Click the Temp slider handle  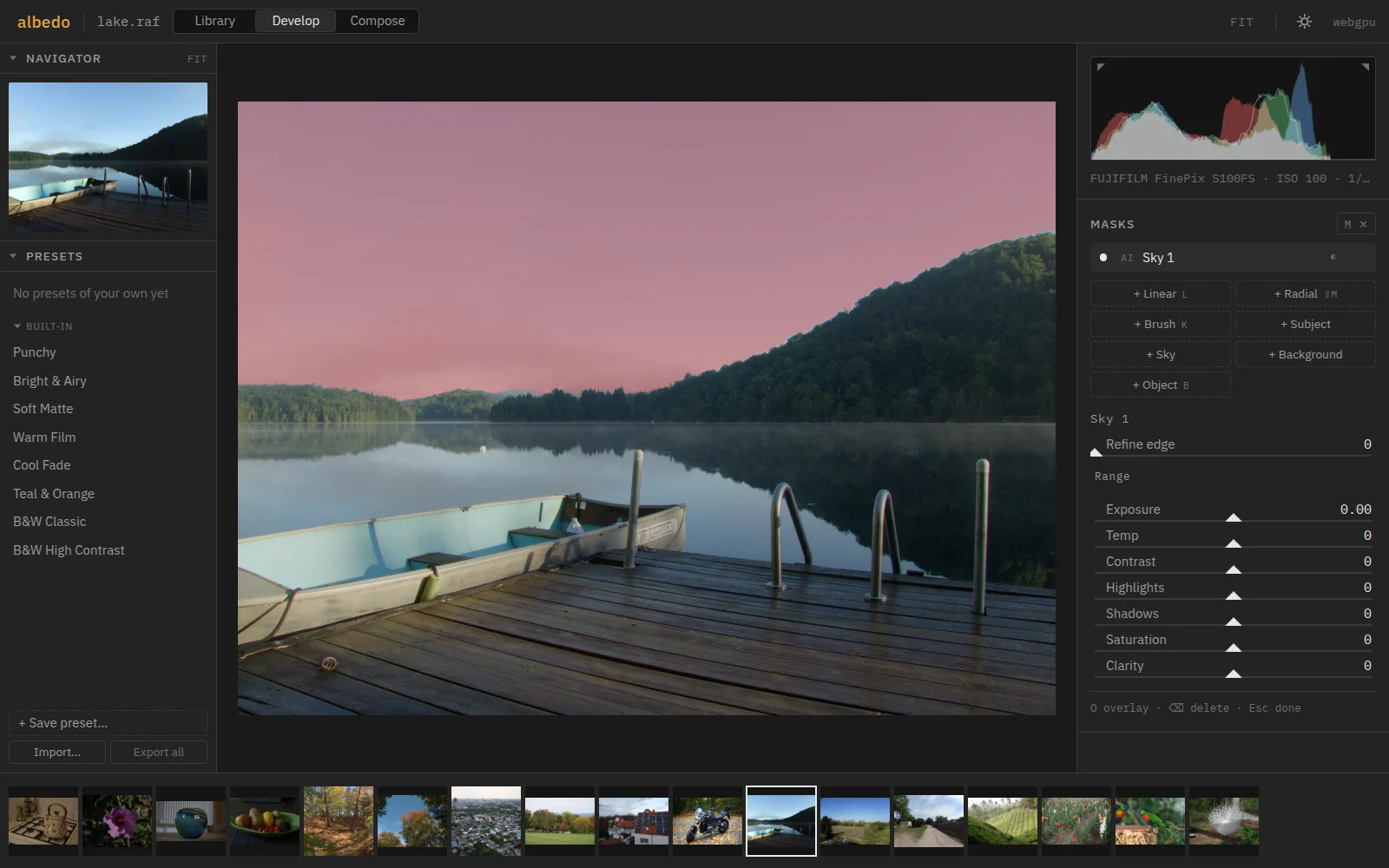(x=1233, y=543)
